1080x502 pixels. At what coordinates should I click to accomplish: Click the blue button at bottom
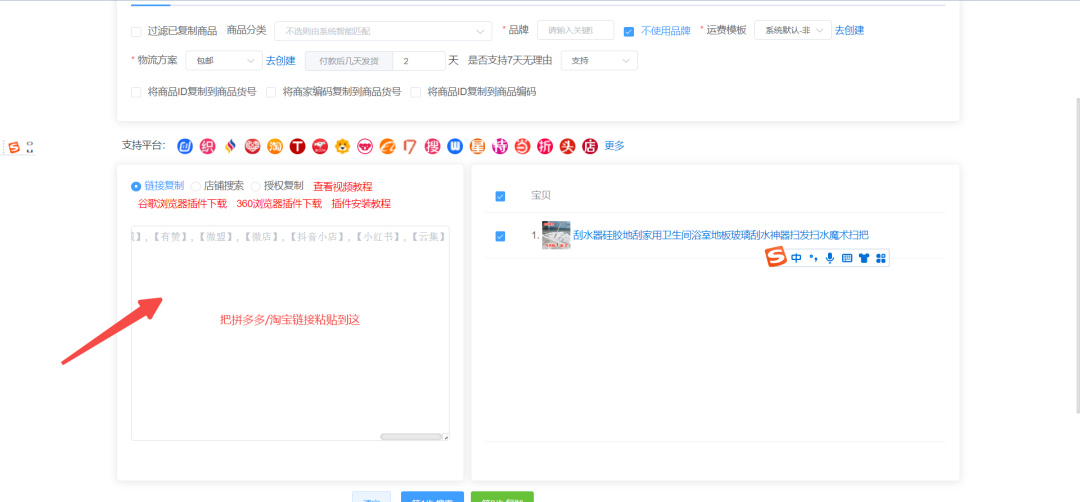coord(433,497)
